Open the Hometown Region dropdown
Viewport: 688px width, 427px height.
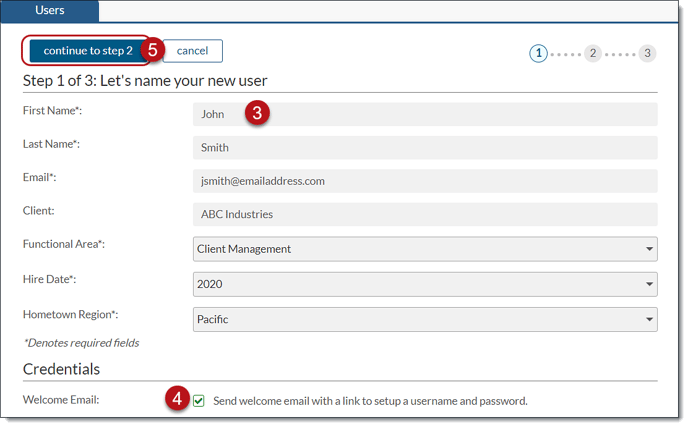[x=425, y=319]
